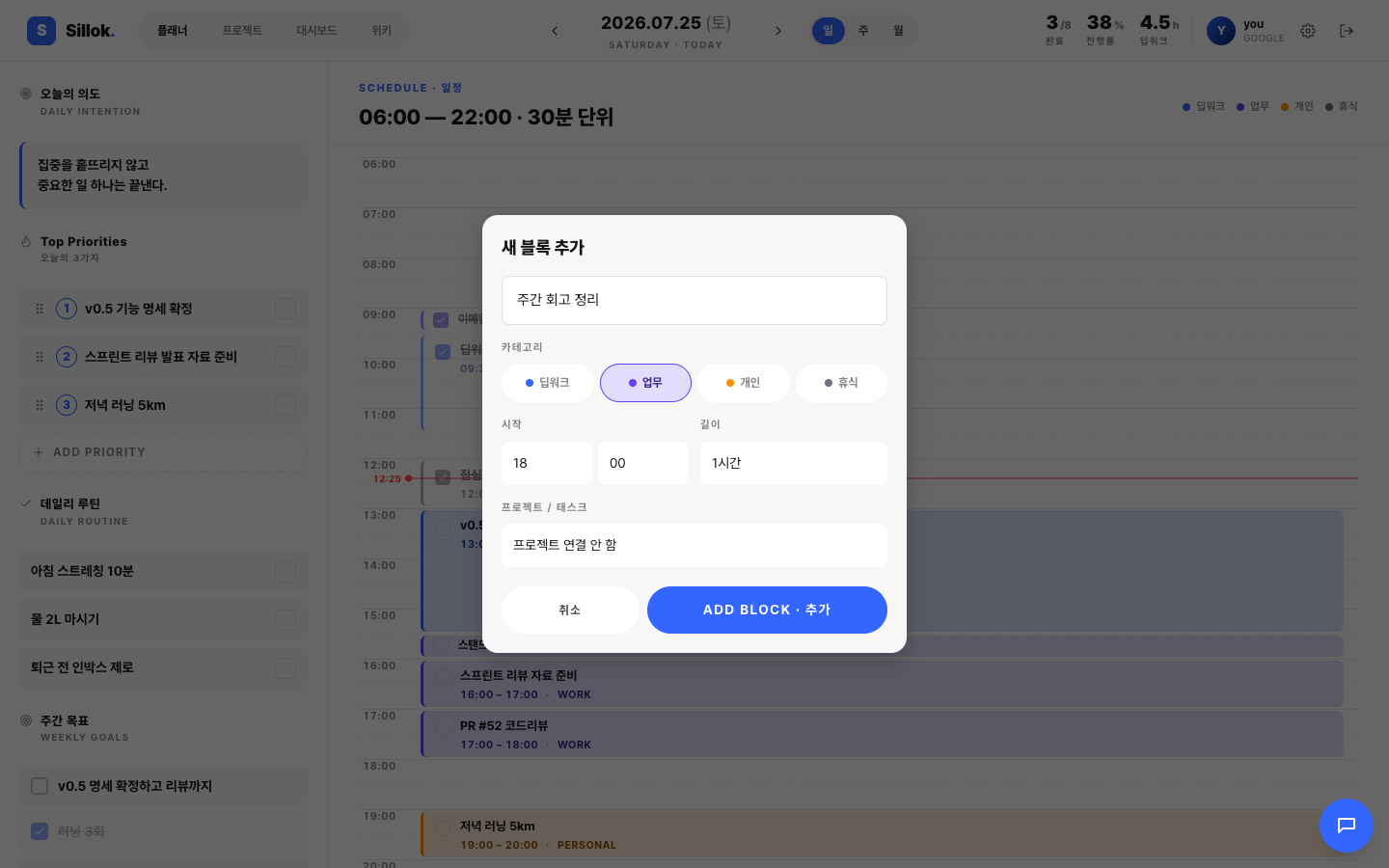Check off 스프린트 리뷰 발표 자료 준비 priority
Image resolution: width=1389 pixels, height=868 pixels.
coord(286,357)
